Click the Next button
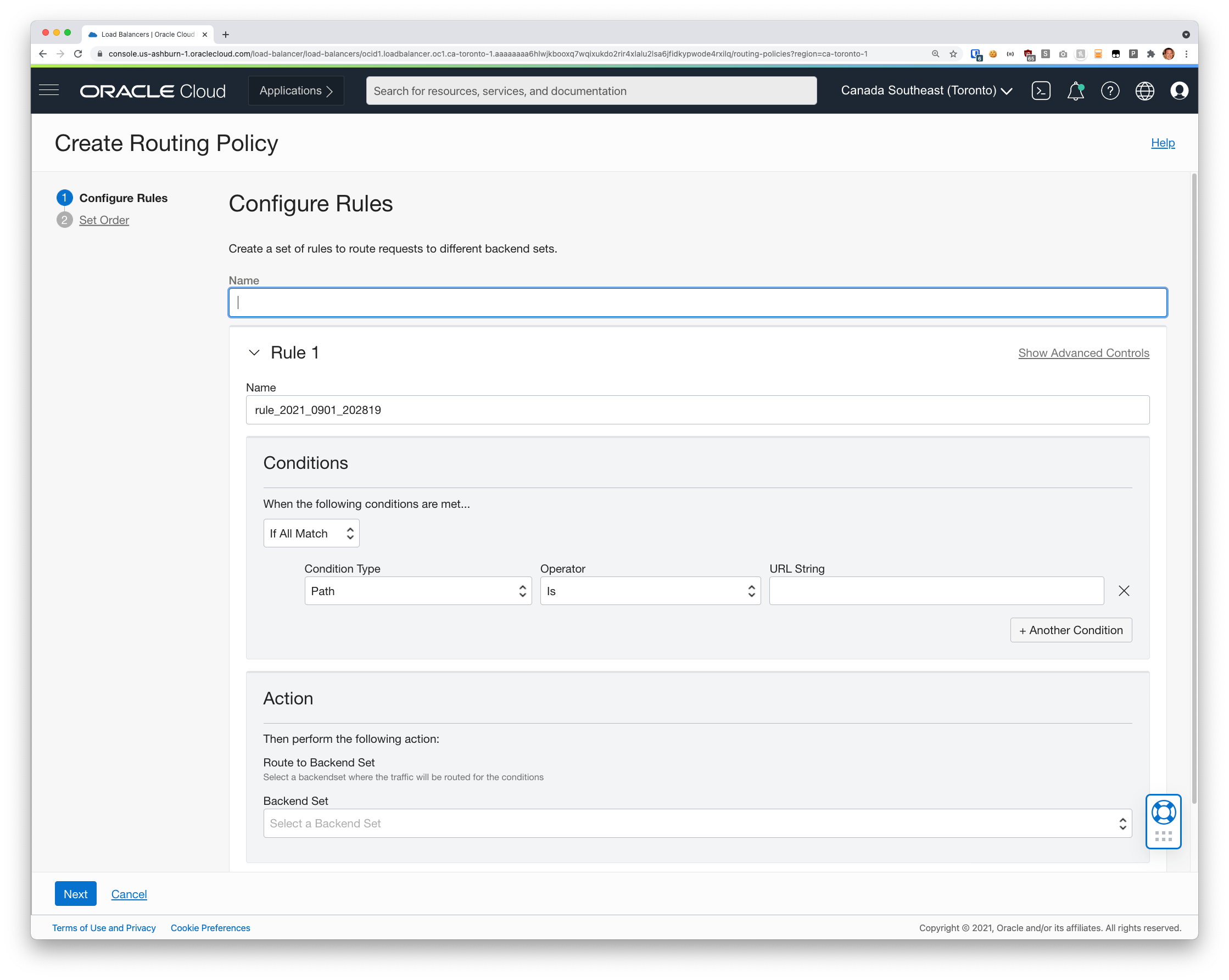The height and width of the screenshot is (980, 1229). [x=75, y=894]
